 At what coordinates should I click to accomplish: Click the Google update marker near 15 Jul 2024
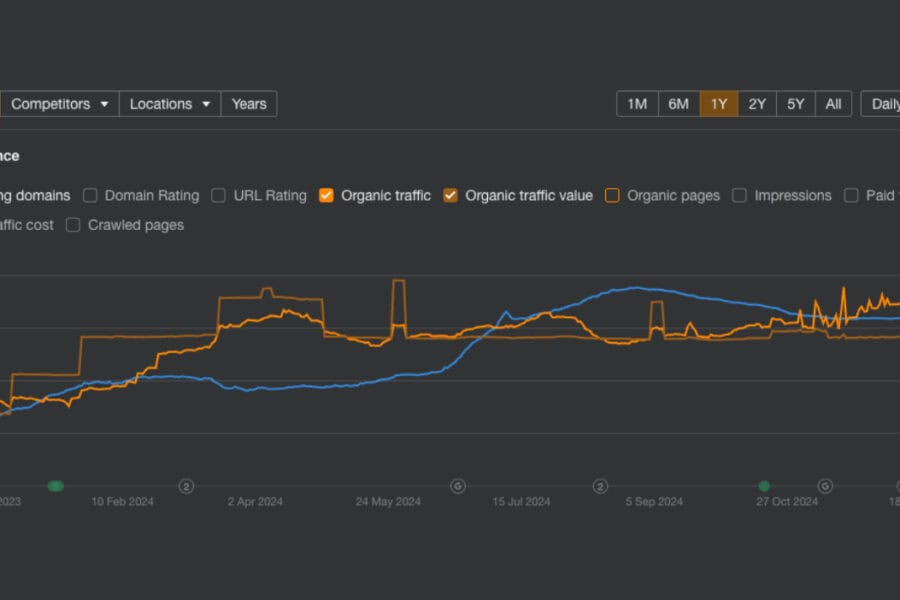(x=458, y=486)
